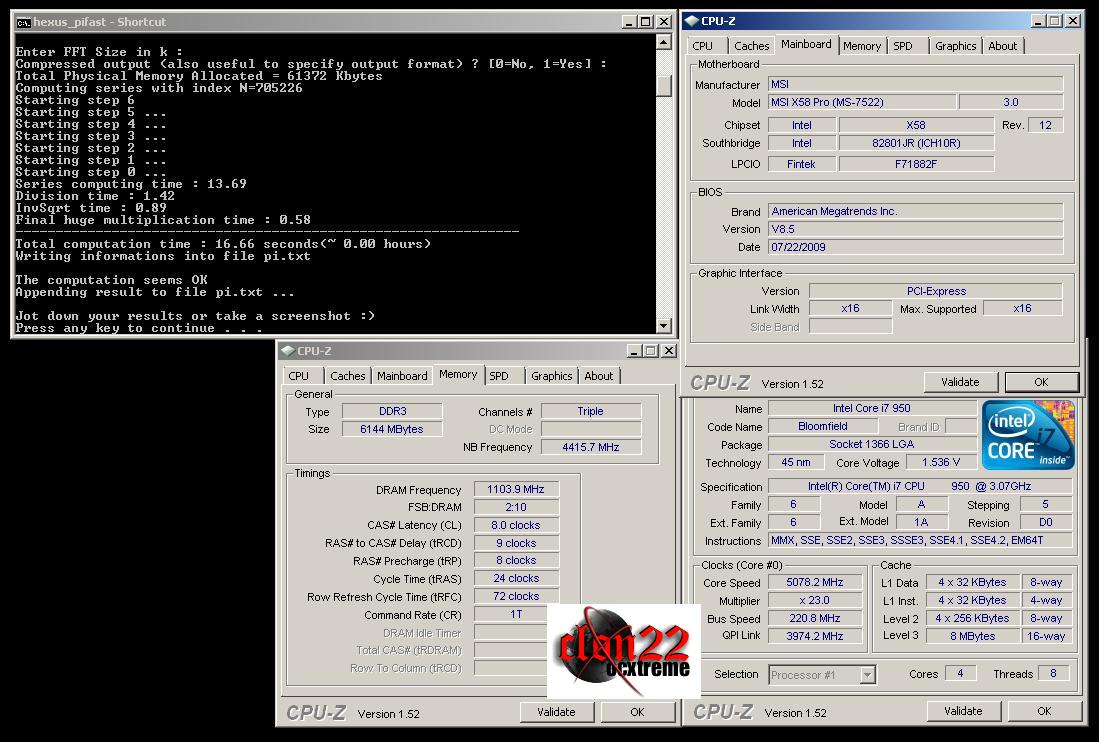Minimize the Memory CPU-Z window
The image size is (1099, 742).
[x=634, y=350]
